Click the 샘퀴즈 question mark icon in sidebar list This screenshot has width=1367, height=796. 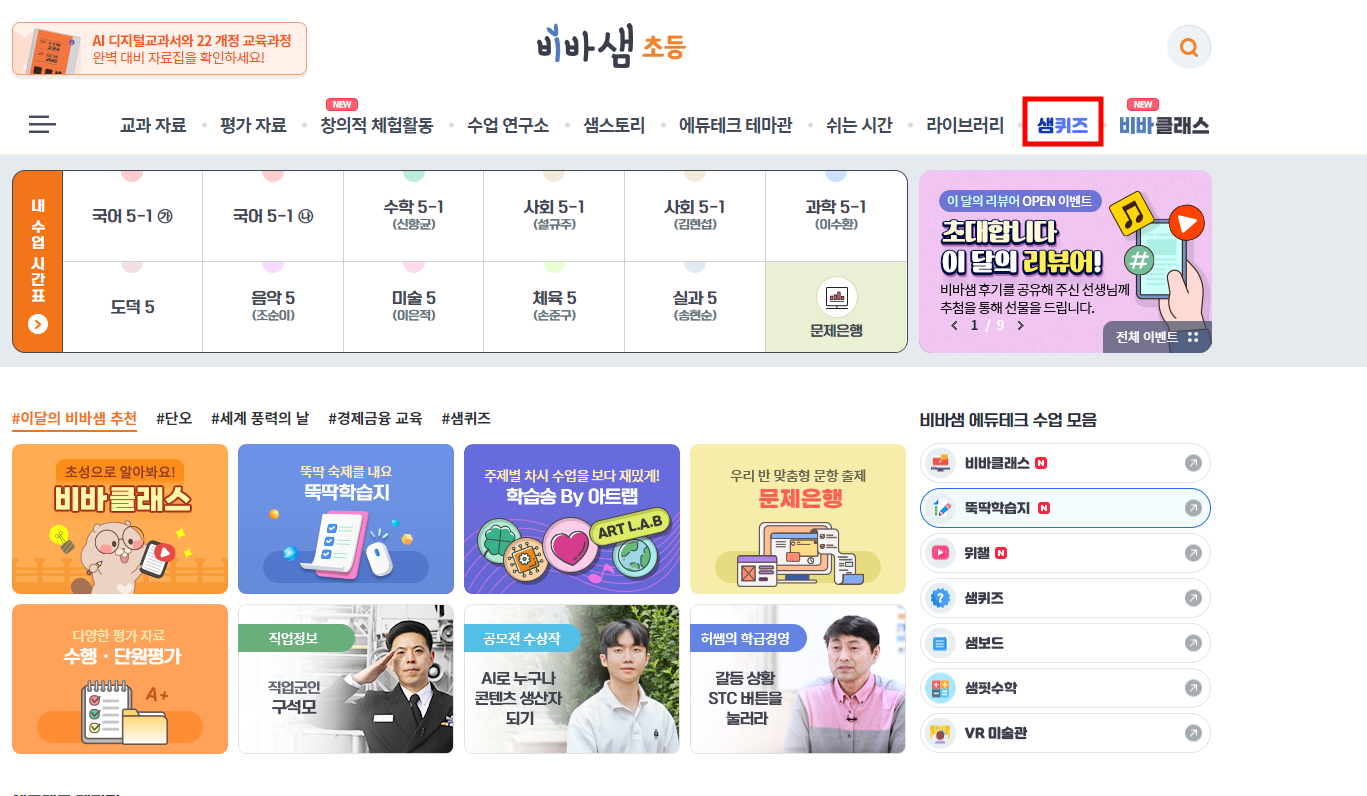(940, 598)
